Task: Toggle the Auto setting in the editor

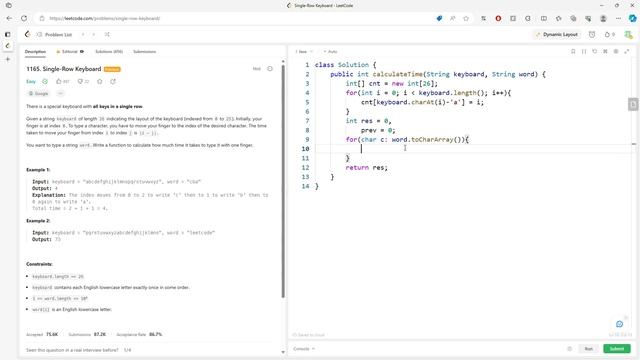Action: pos(330,52)
